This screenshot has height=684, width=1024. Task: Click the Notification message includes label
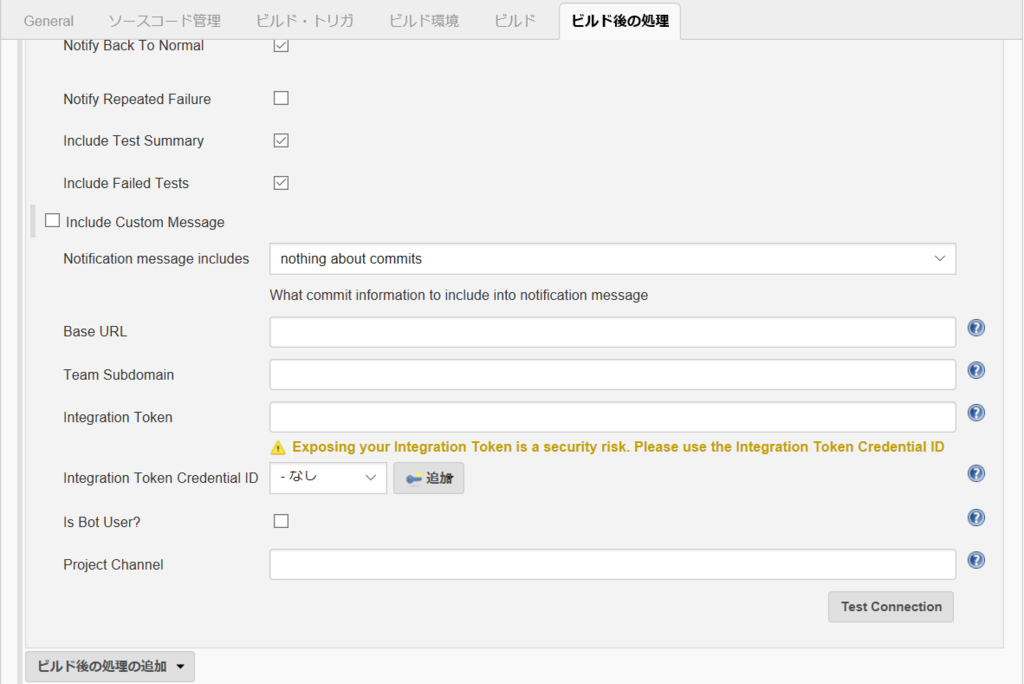coord(156,259)
